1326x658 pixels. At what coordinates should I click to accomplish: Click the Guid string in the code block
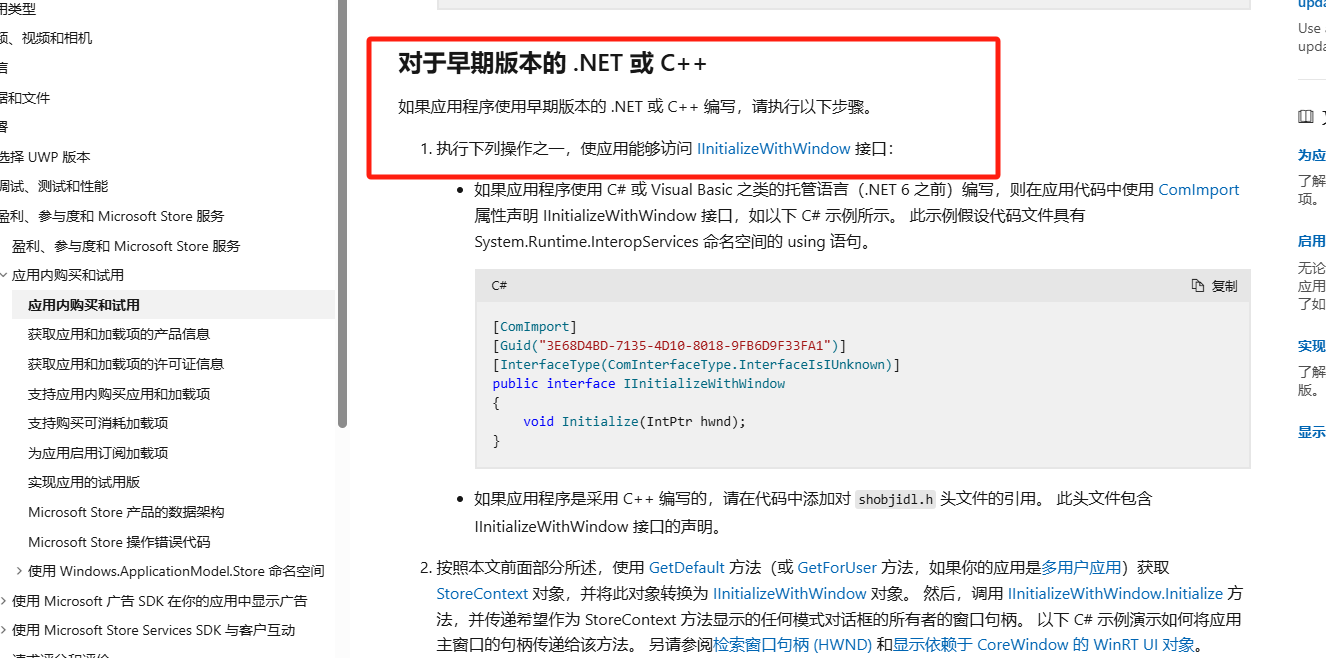pyautogui.click(x=685, y=346)
